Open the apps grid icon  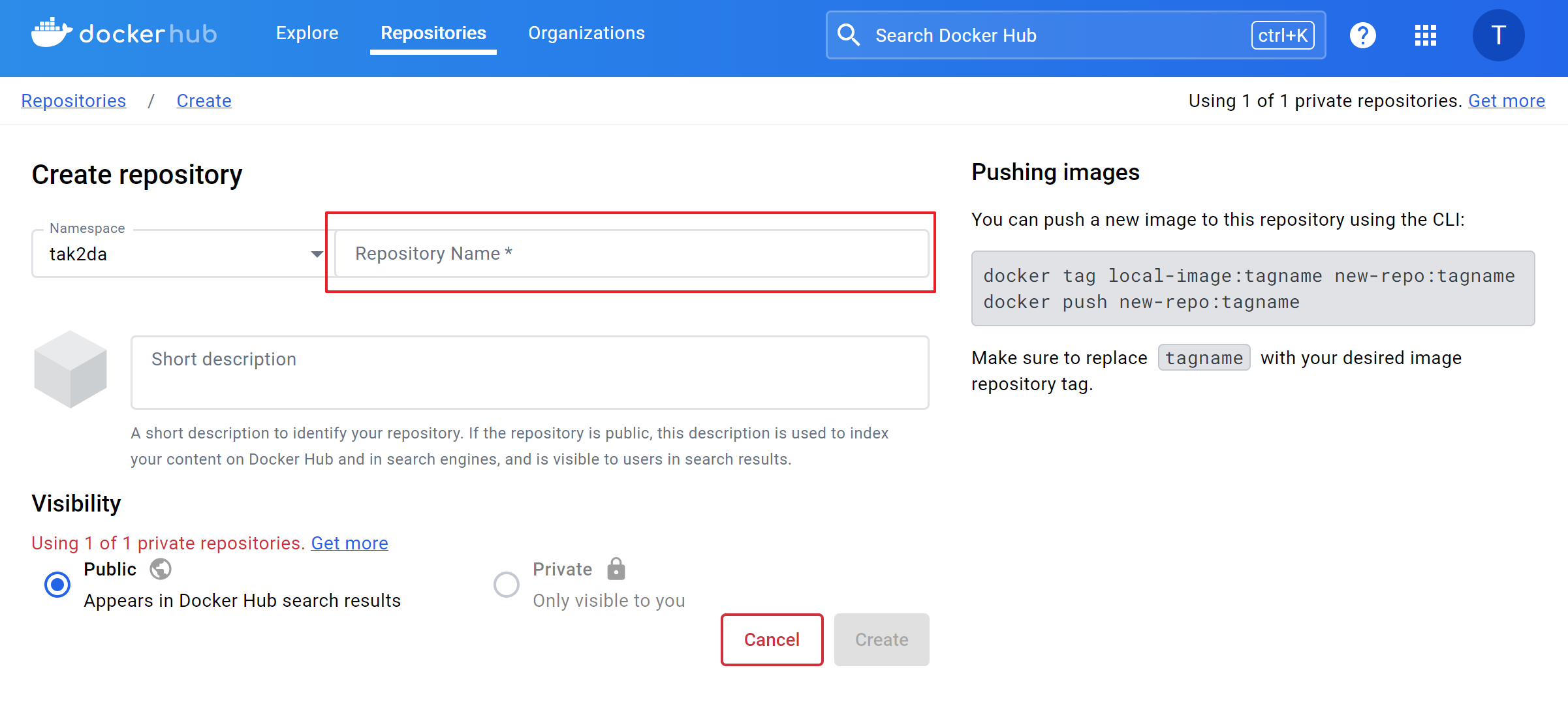pos(1425,35)
